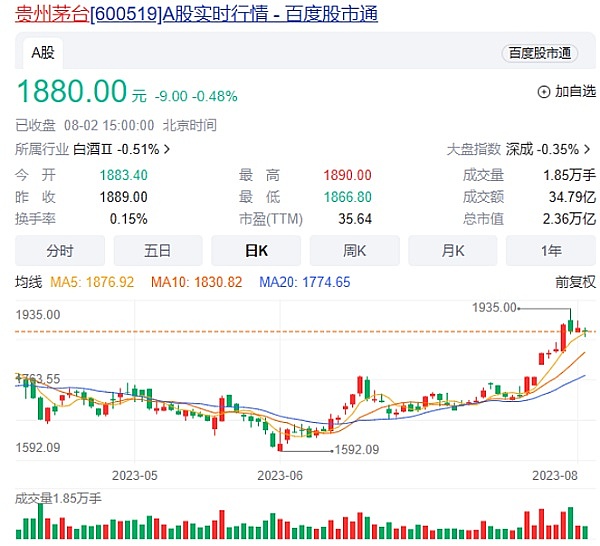The height and width of the screenshot is (546, 600).
Task: Click the 1880.00 current price
Action: click(x=72, y=91)
